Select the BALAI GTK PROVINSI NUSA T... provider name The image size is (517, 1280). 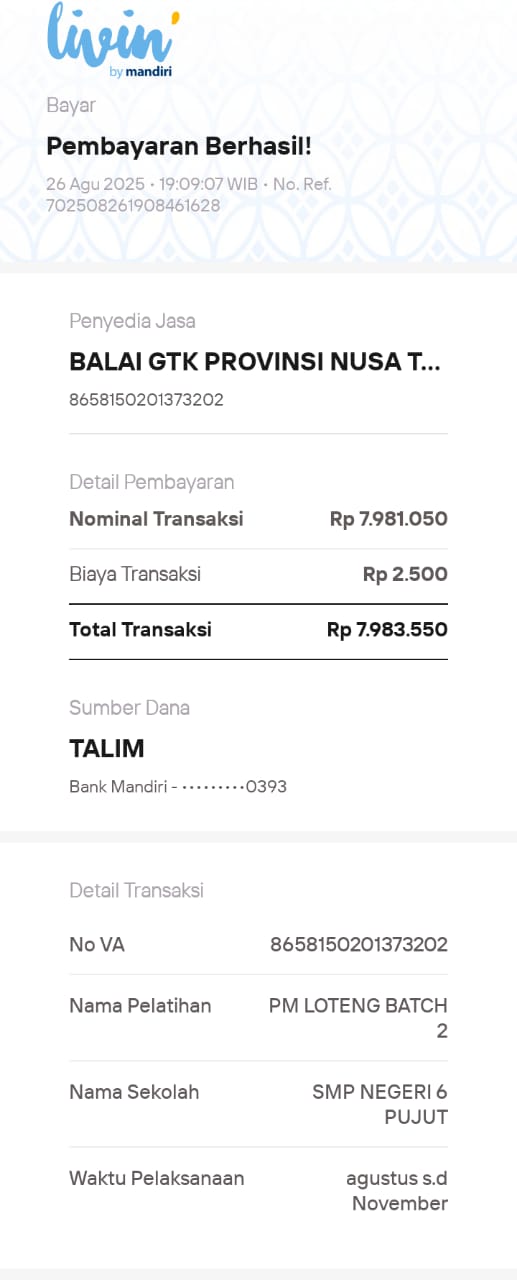tap(254, 362)
